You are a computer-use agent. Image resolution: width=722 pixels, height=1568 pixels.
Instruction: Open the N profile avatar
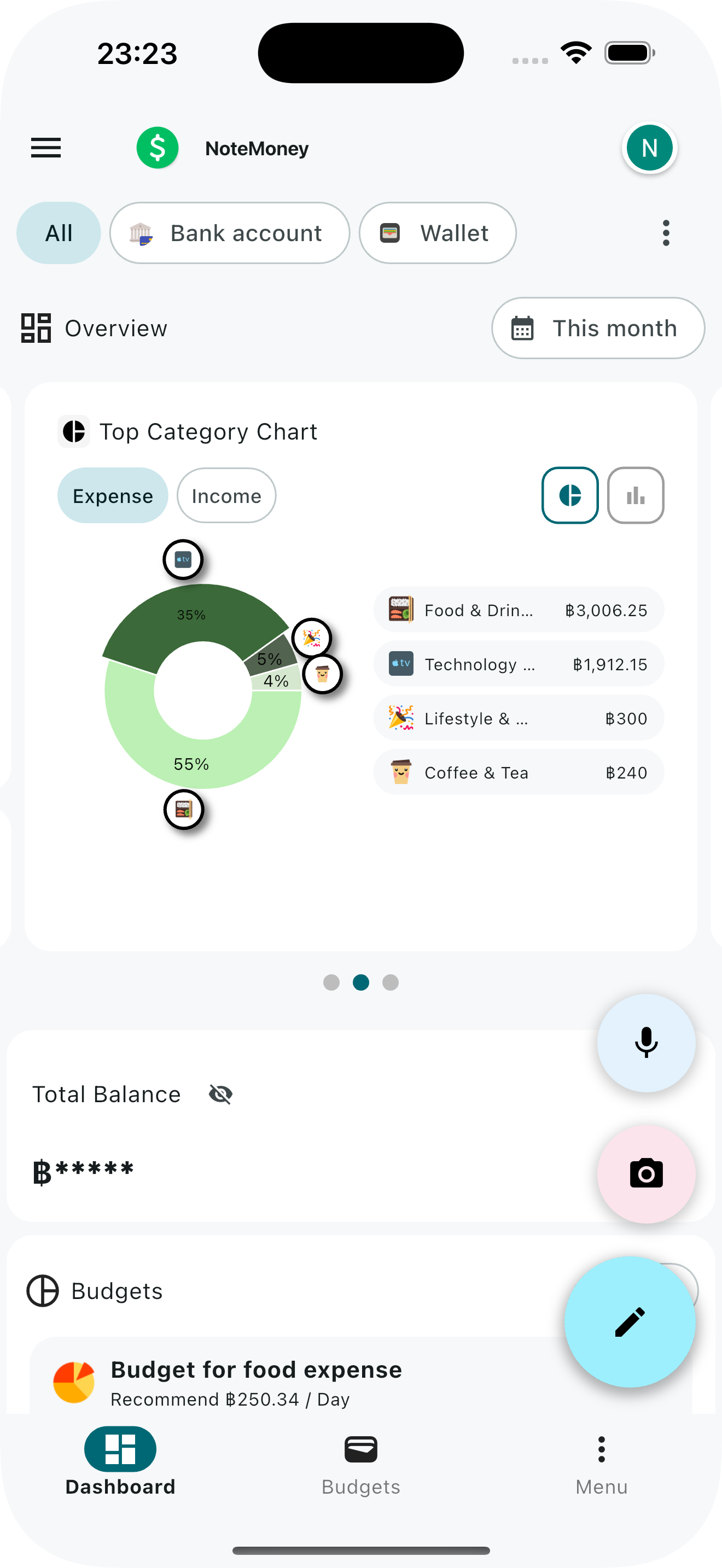[650, 148]
